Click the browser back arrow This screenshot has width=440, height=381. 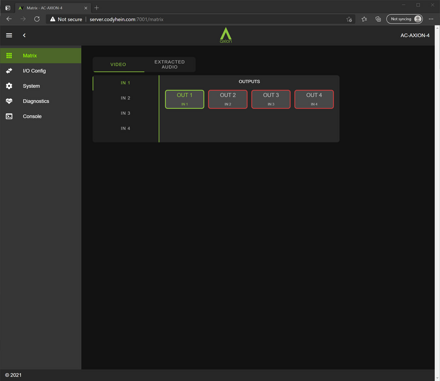(x=9, y=19)
